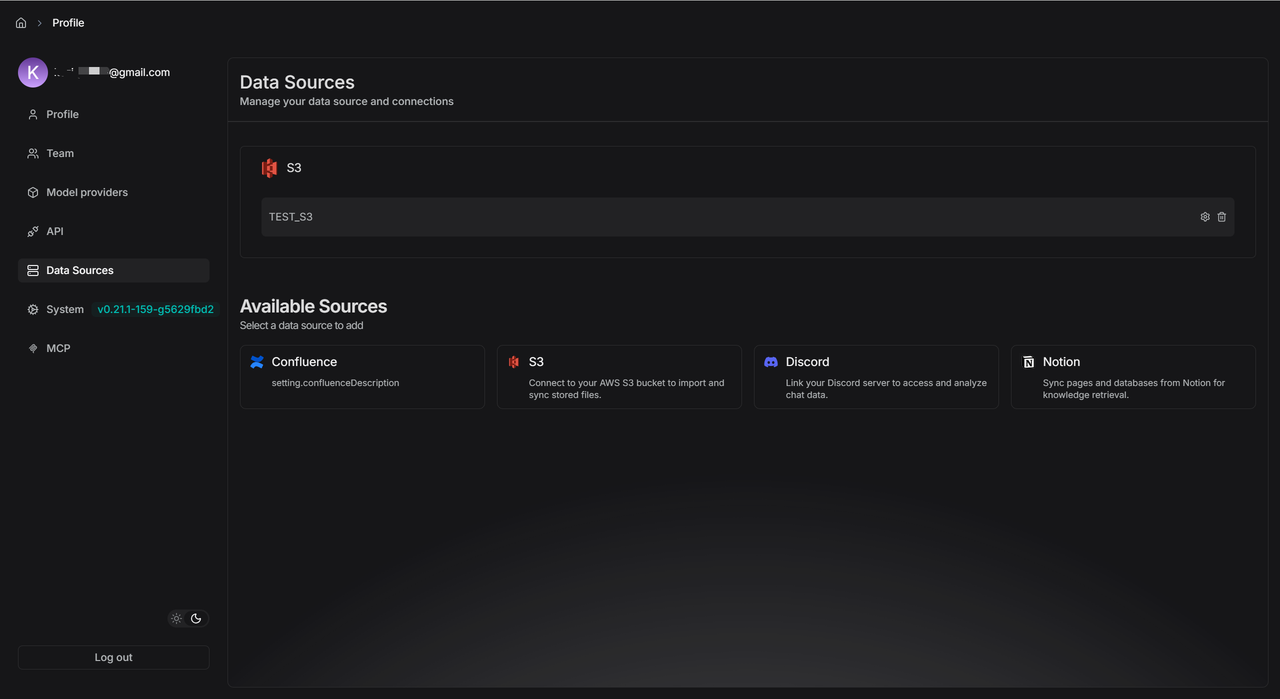Click the S3 icon in Available Sources
1280x699 pixels.
[514, 362]
